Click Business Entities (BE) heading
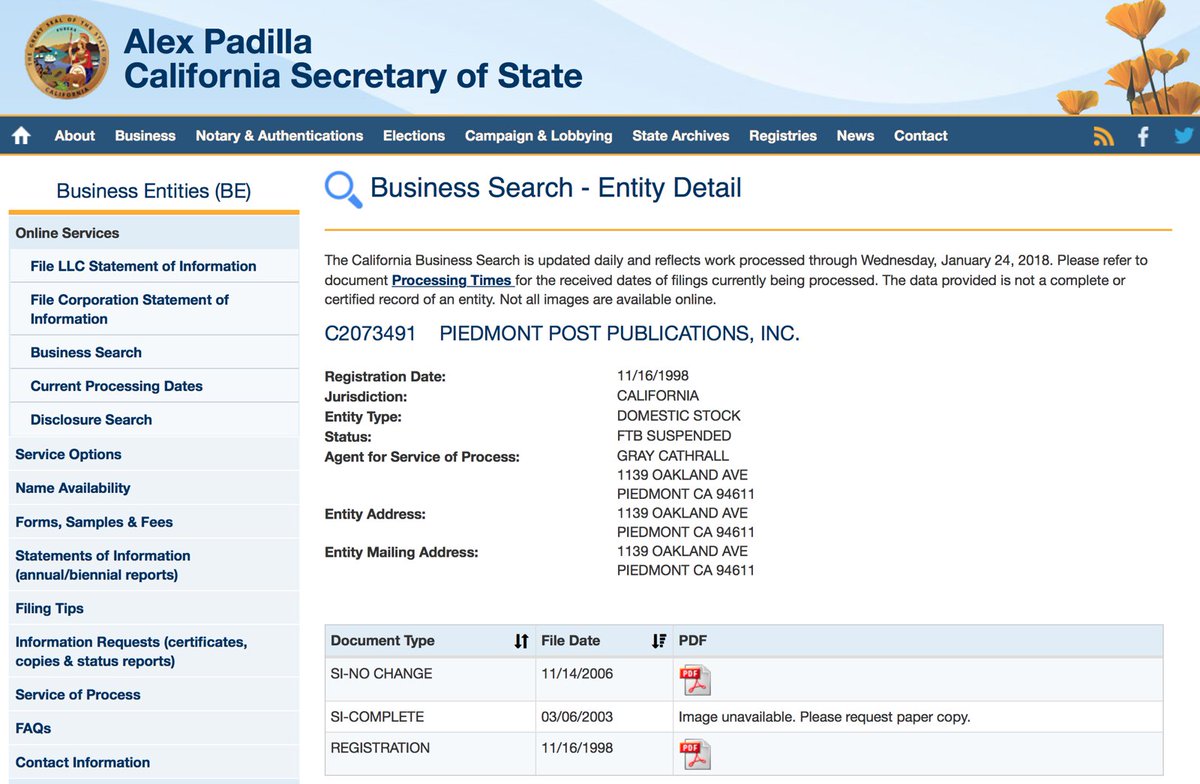1200x784 pixels. point(154,191)
